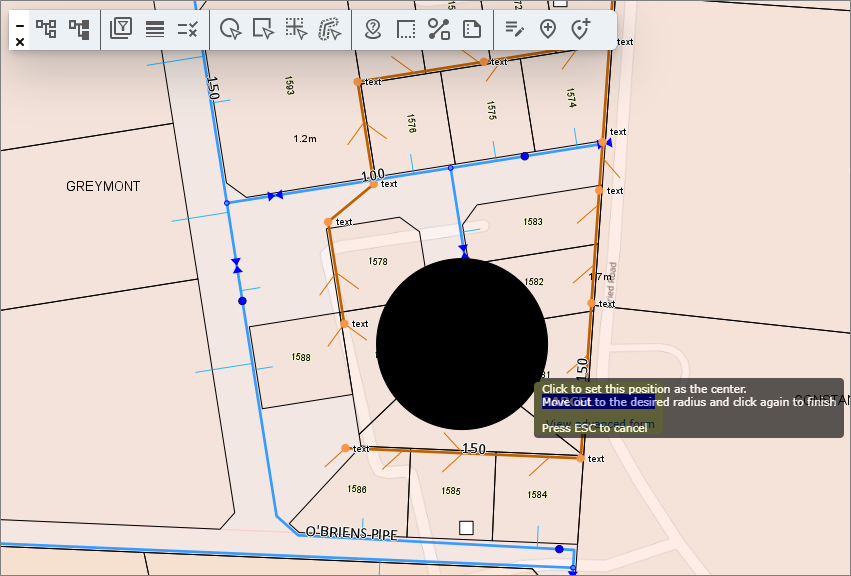
Task: Click the add location pin icon
Action: pos(548,29)
